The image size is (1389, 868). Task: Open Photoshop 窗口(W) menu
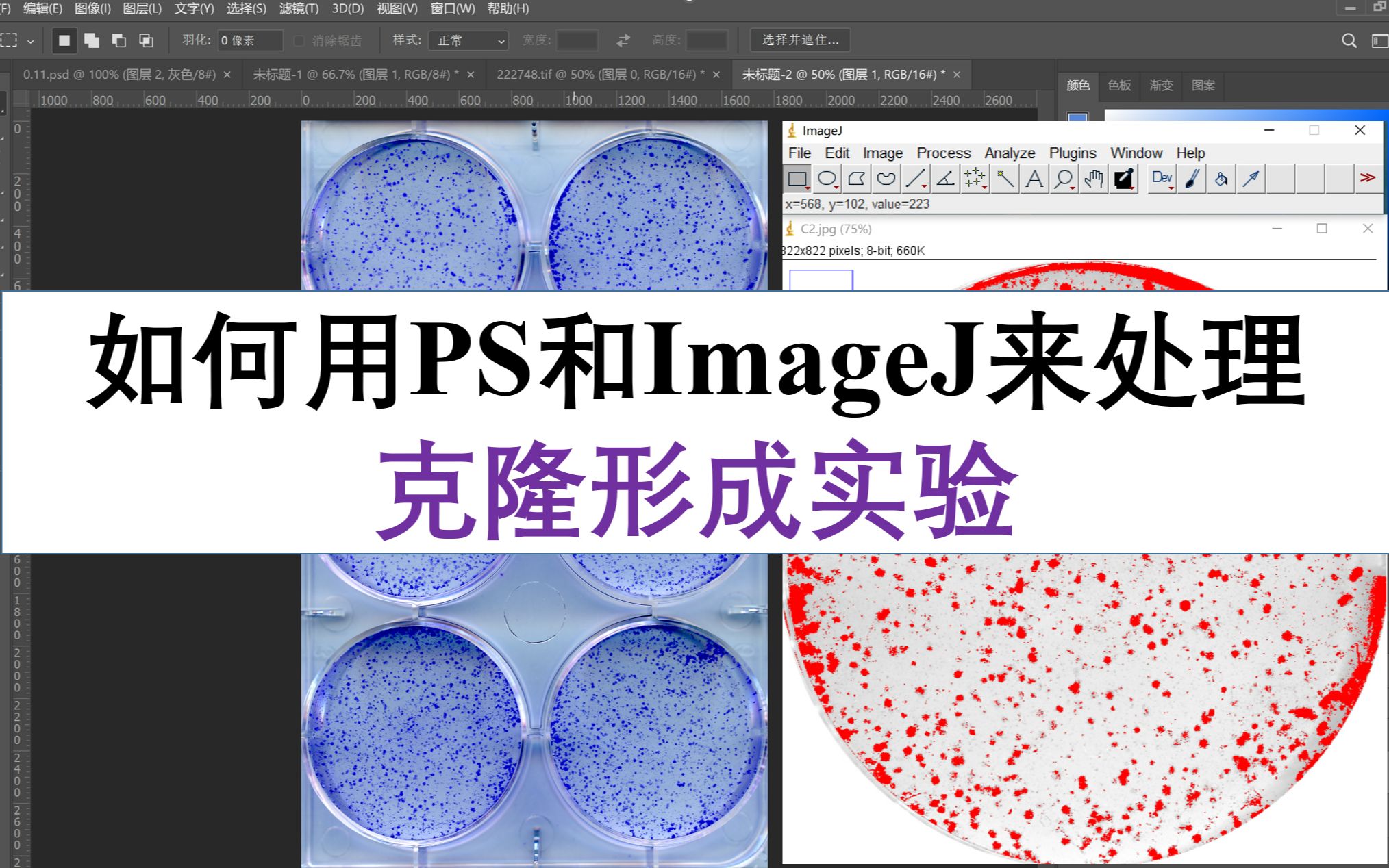453,9
